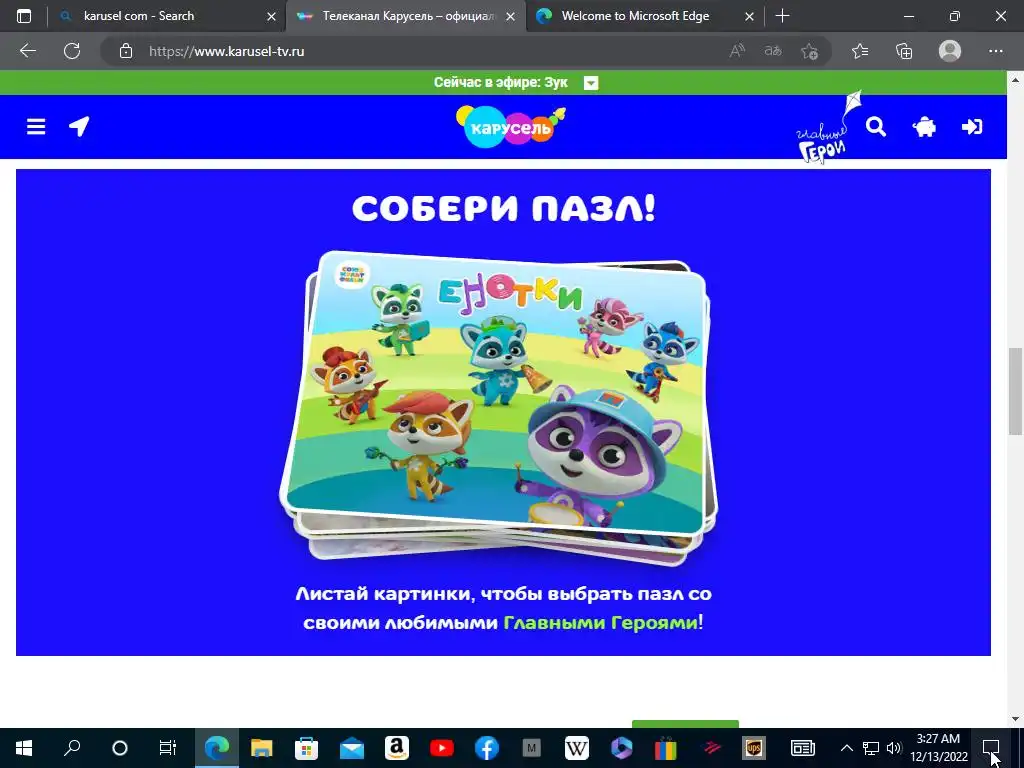The height and width of the screenshot is (768, 1024).
Task: Open Windows Start menu
Action: (24, 748)
